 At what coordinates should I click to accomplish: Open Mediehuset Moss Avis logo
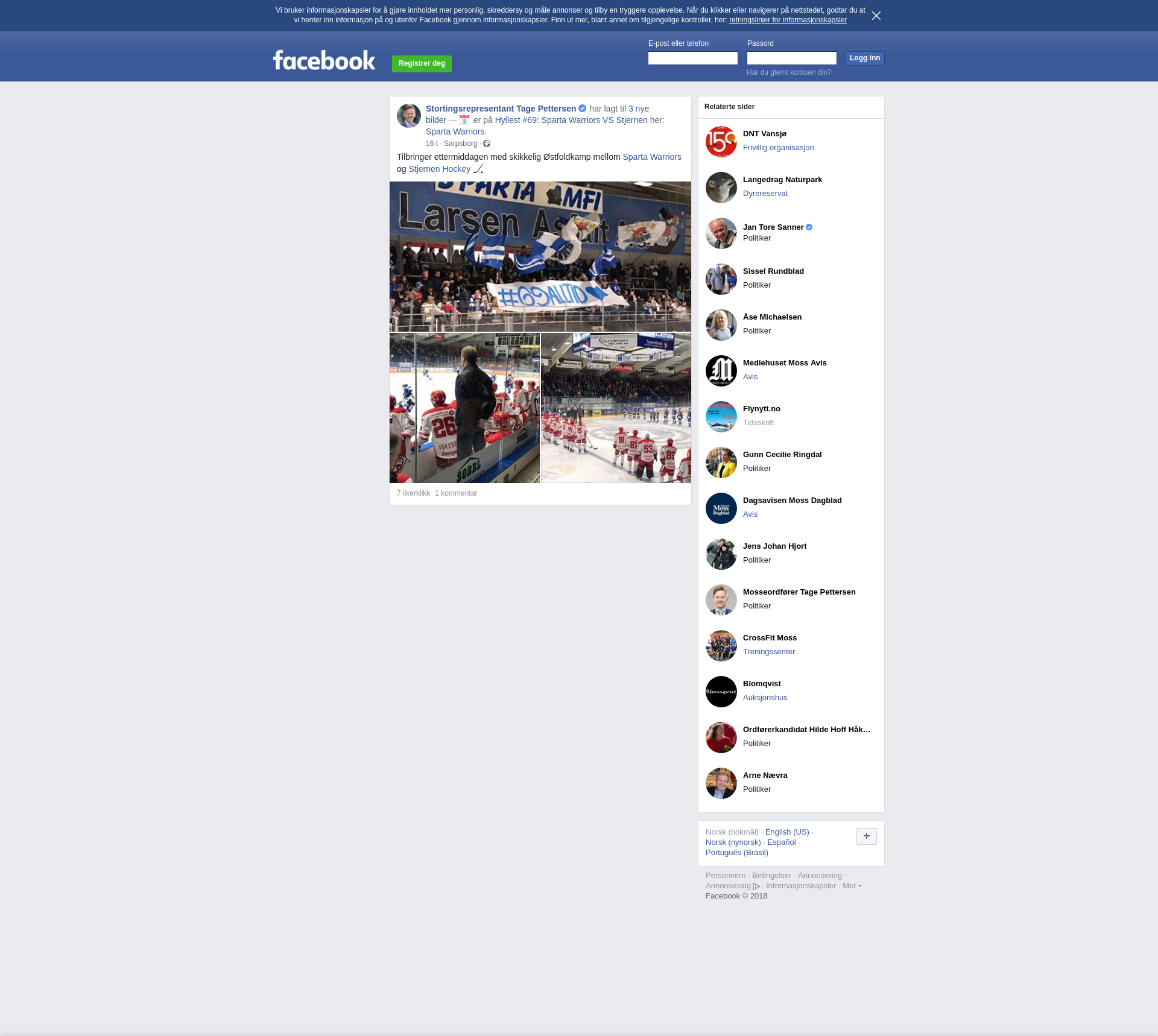pos(721,371)
